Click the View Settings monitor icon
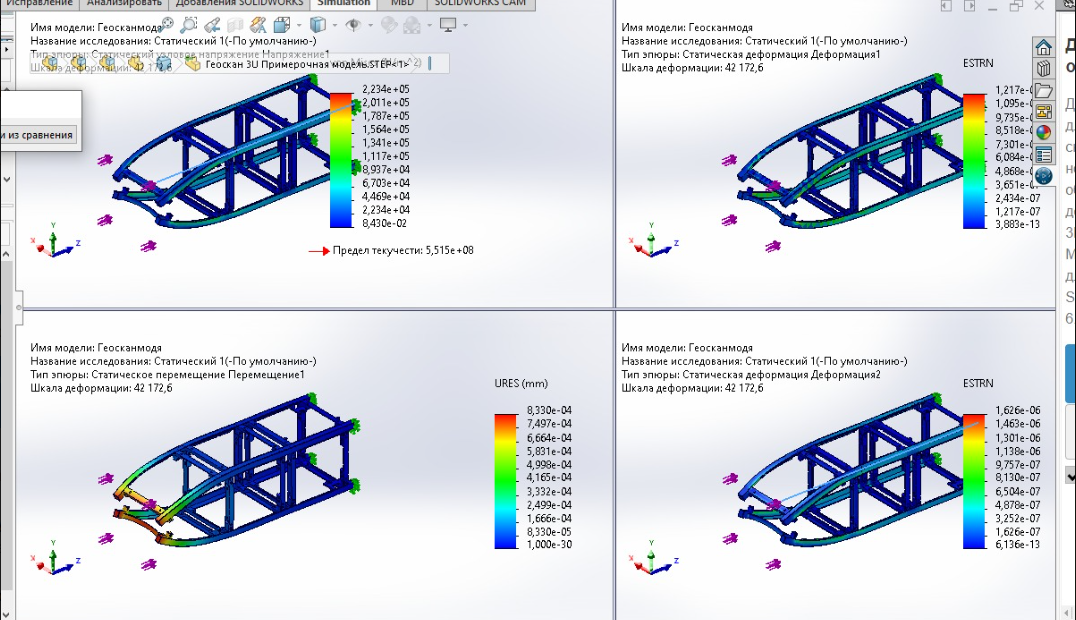 448,25
